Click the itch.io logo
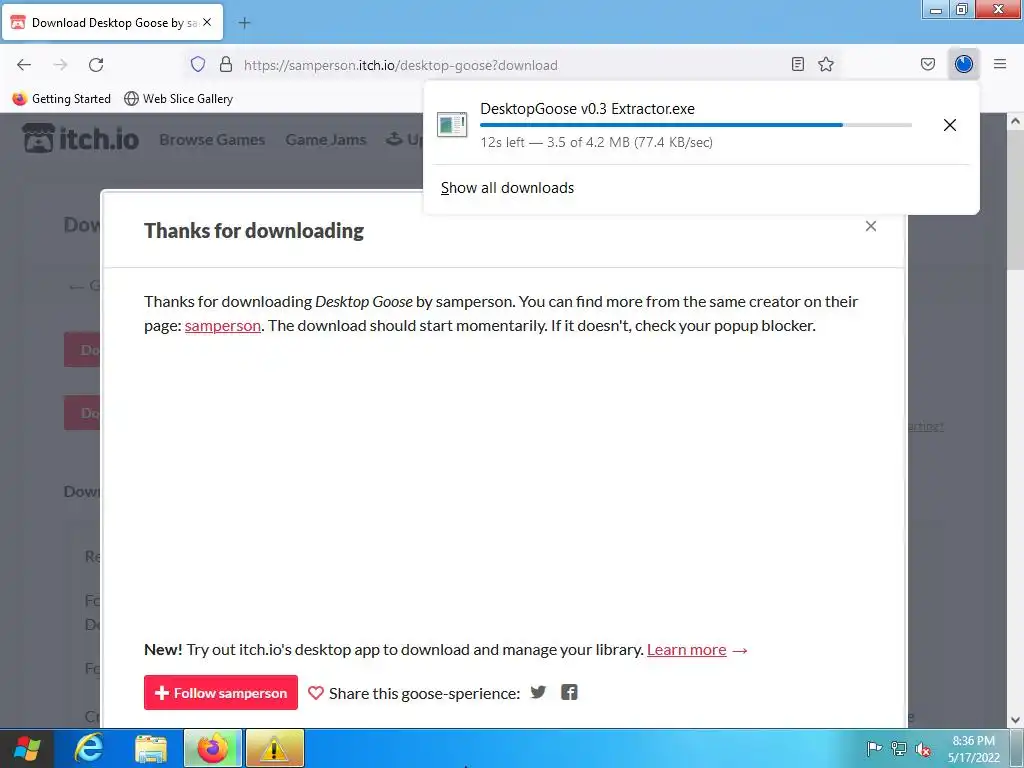This screenshot has width=1024, height=768. (80, 138)
